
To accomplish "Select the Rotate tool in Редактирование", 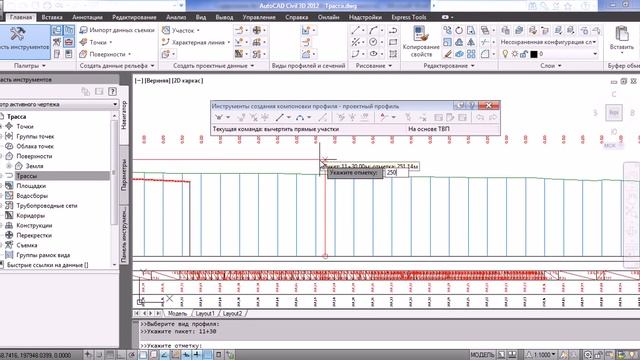I will (x=459, y=30).
